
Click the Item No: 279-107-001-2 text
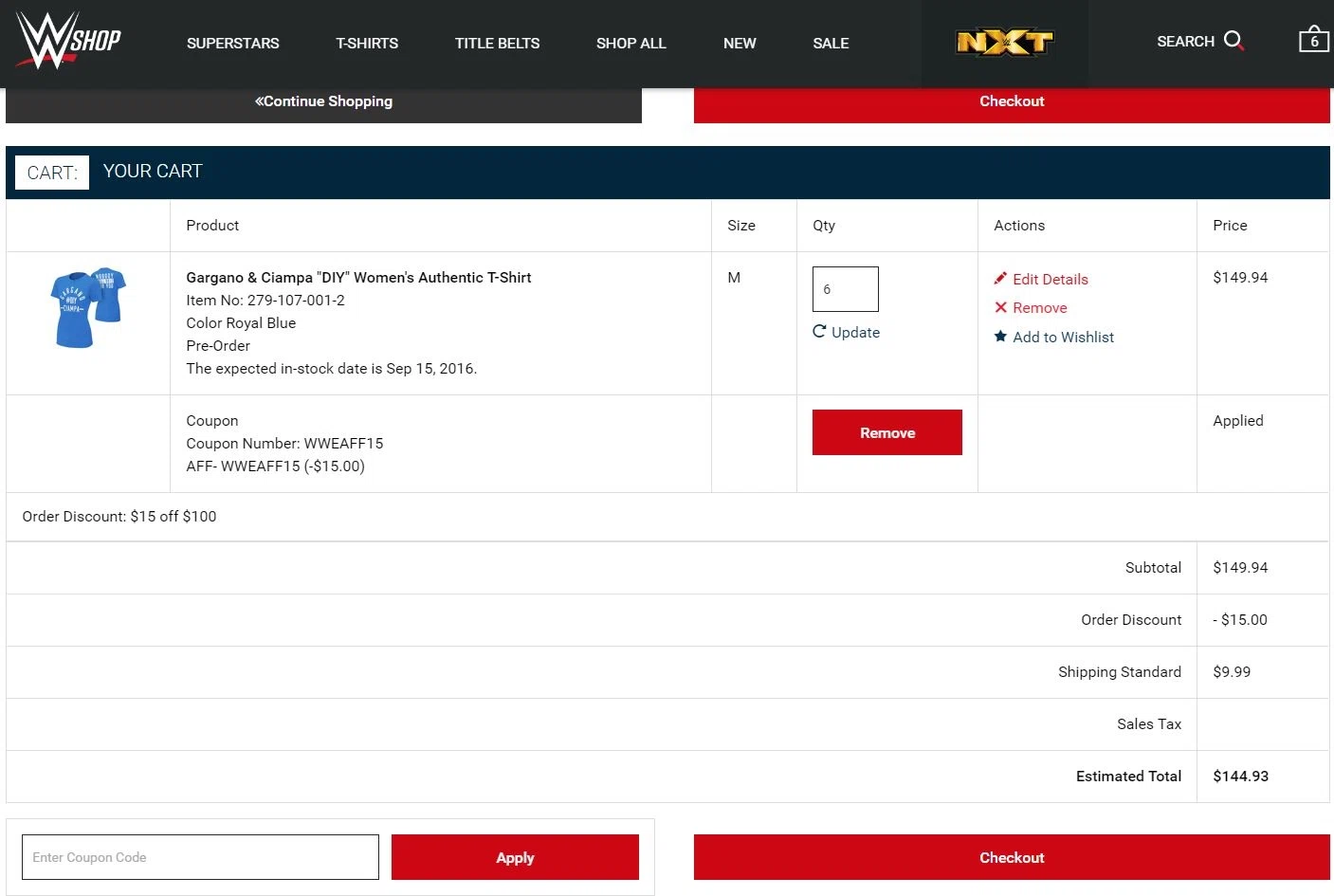pos(265,300)
